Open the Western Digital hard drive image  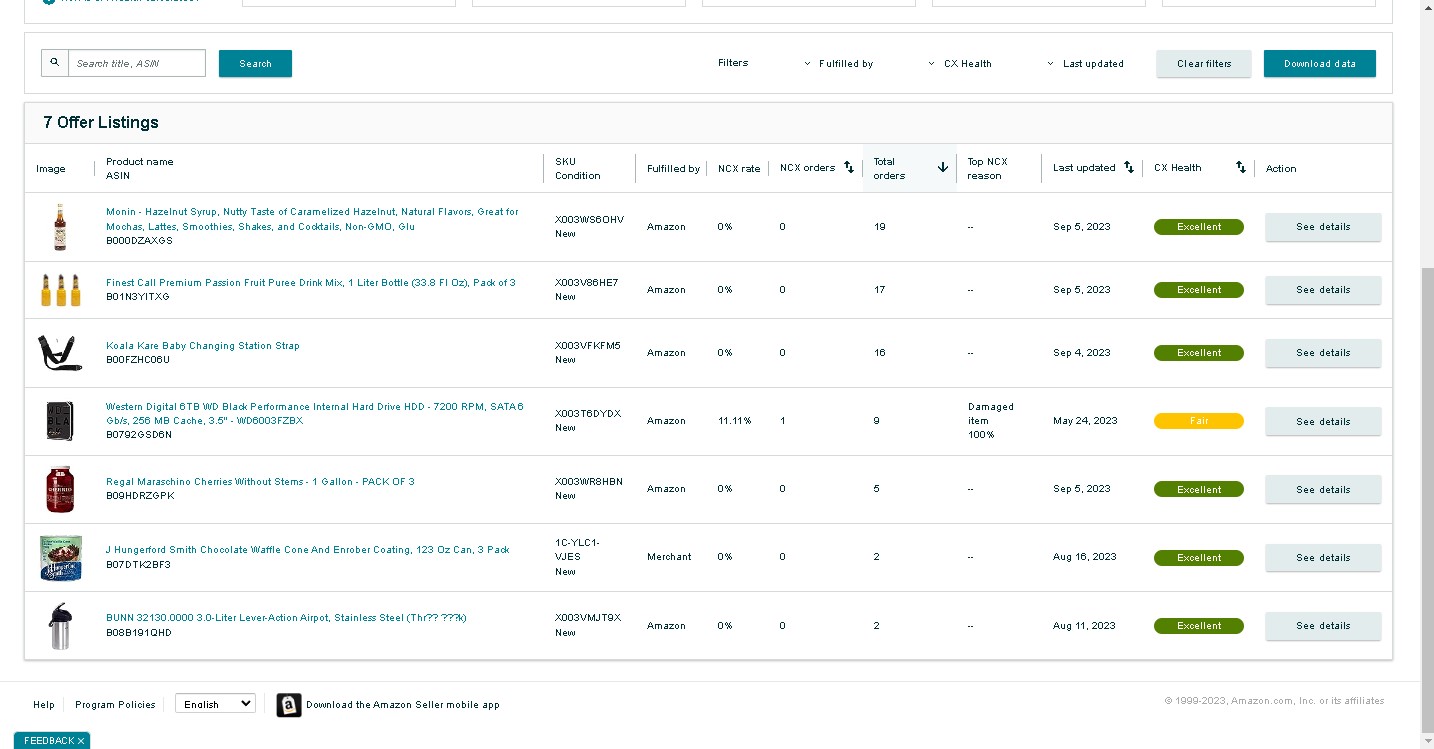pos(60,421)
